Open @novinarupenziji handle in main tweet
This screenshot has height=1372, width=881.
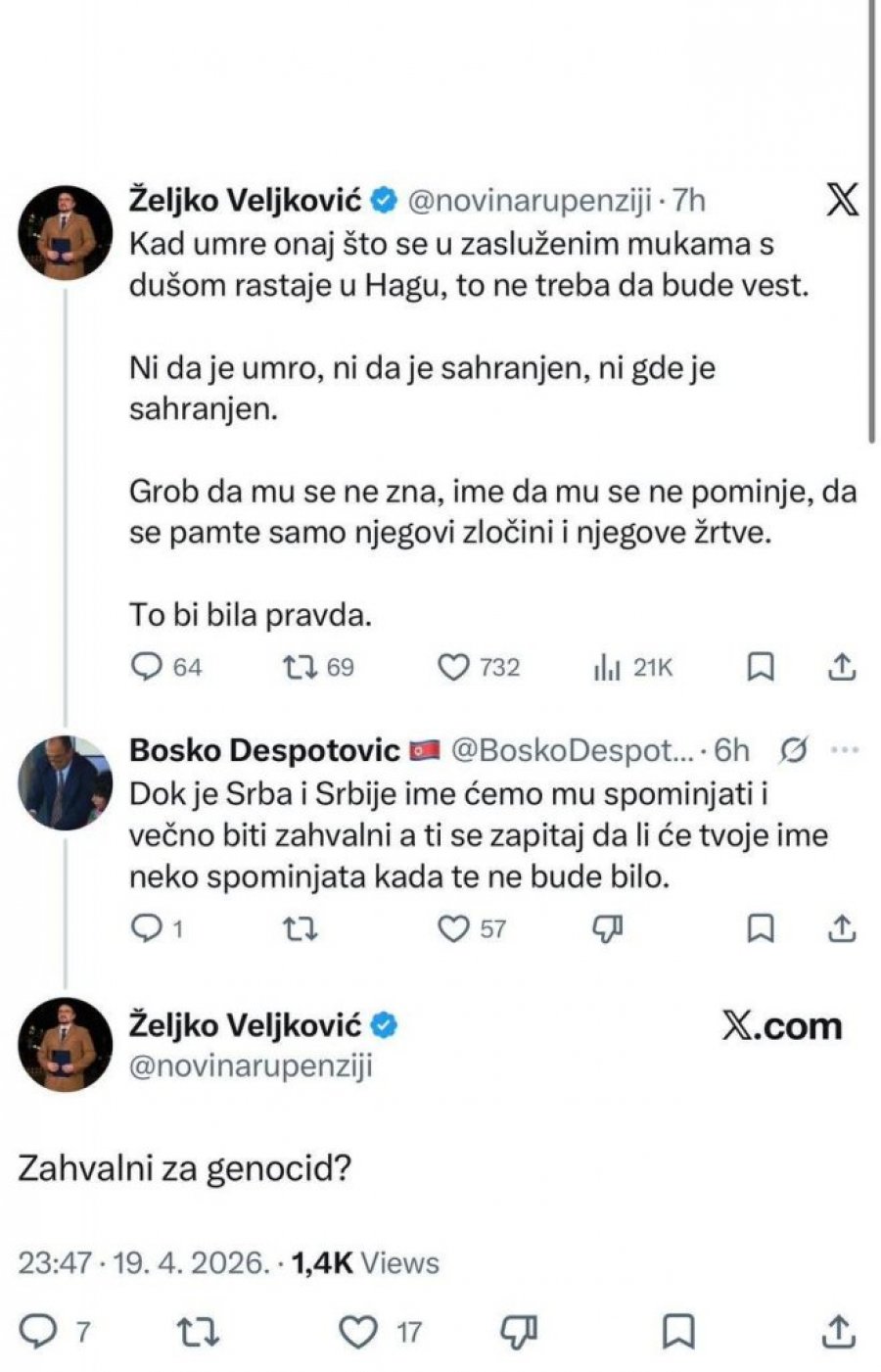click(x=252, y=1064)
